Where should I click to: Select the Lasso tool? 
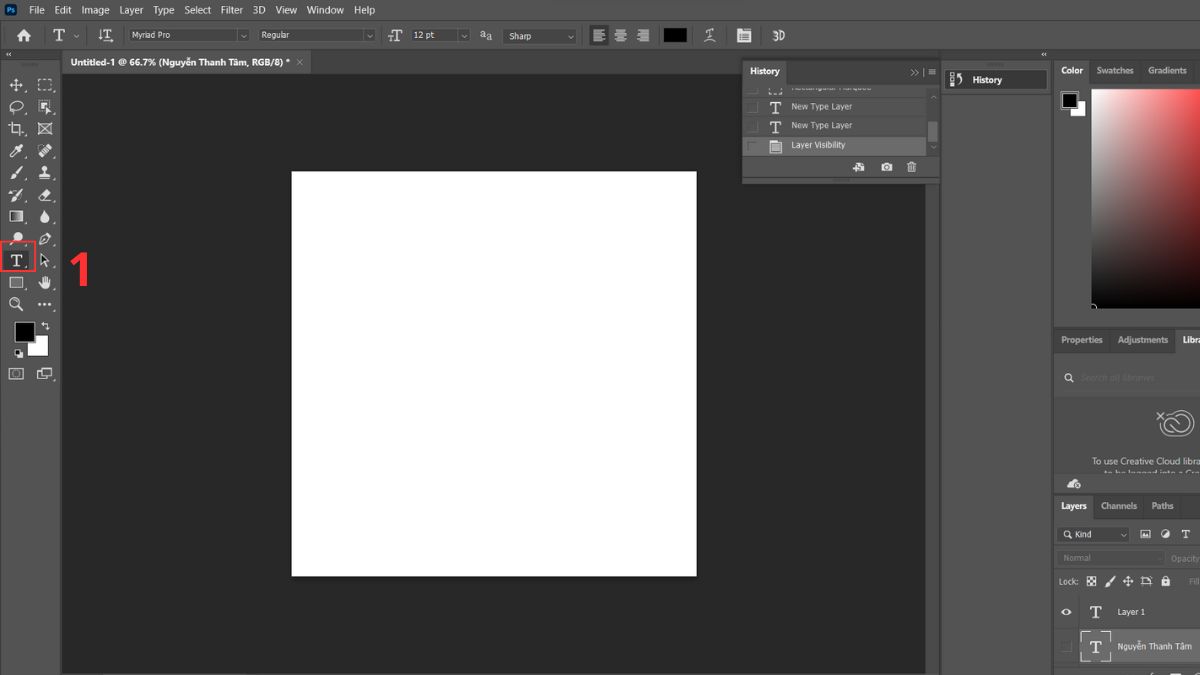(16, 106)
